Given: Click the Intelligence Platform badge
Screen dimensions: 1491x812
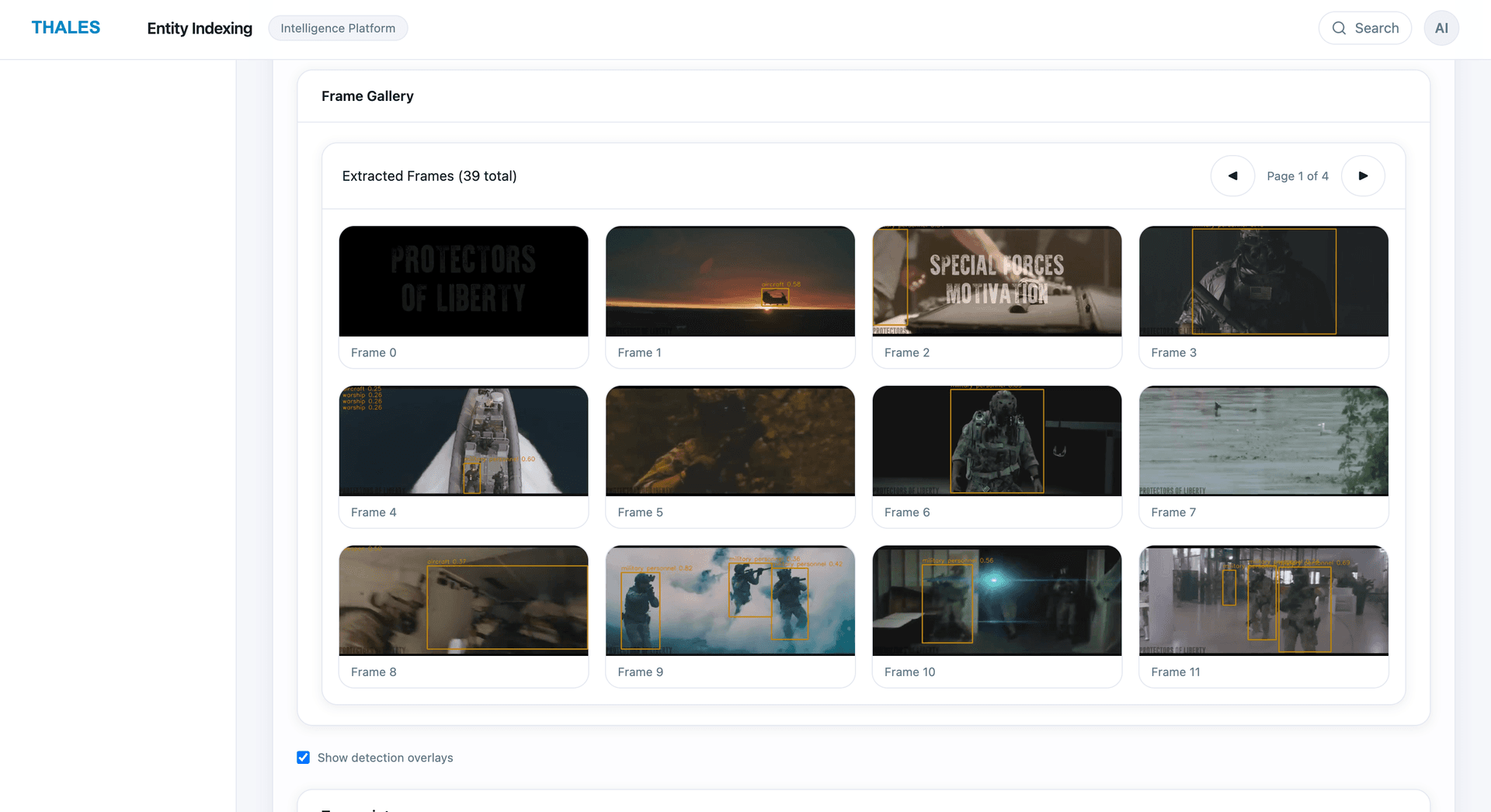Looking at the screenshot, I should 338,28.
